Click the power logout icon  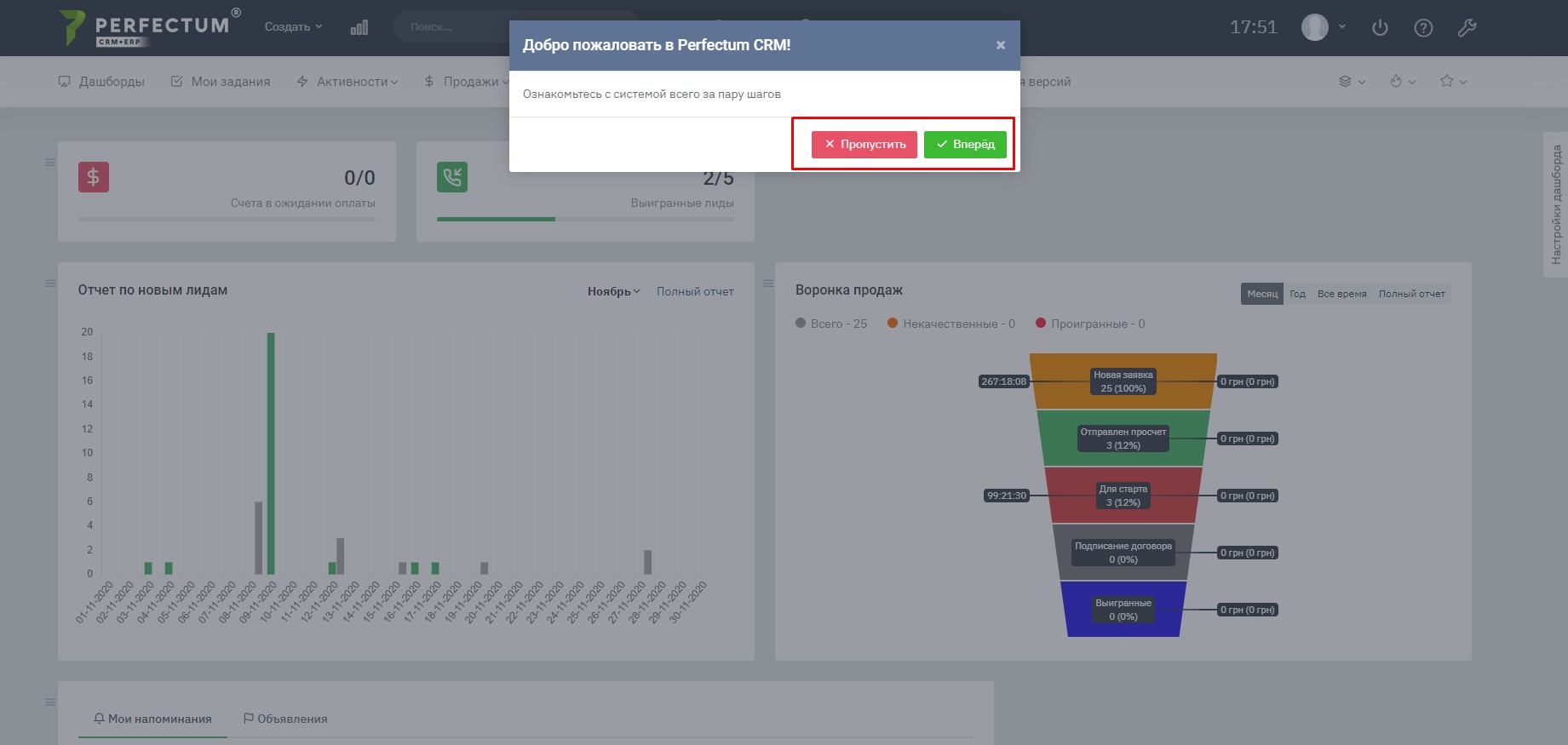pyautogui.click(x=1380, y=28)
